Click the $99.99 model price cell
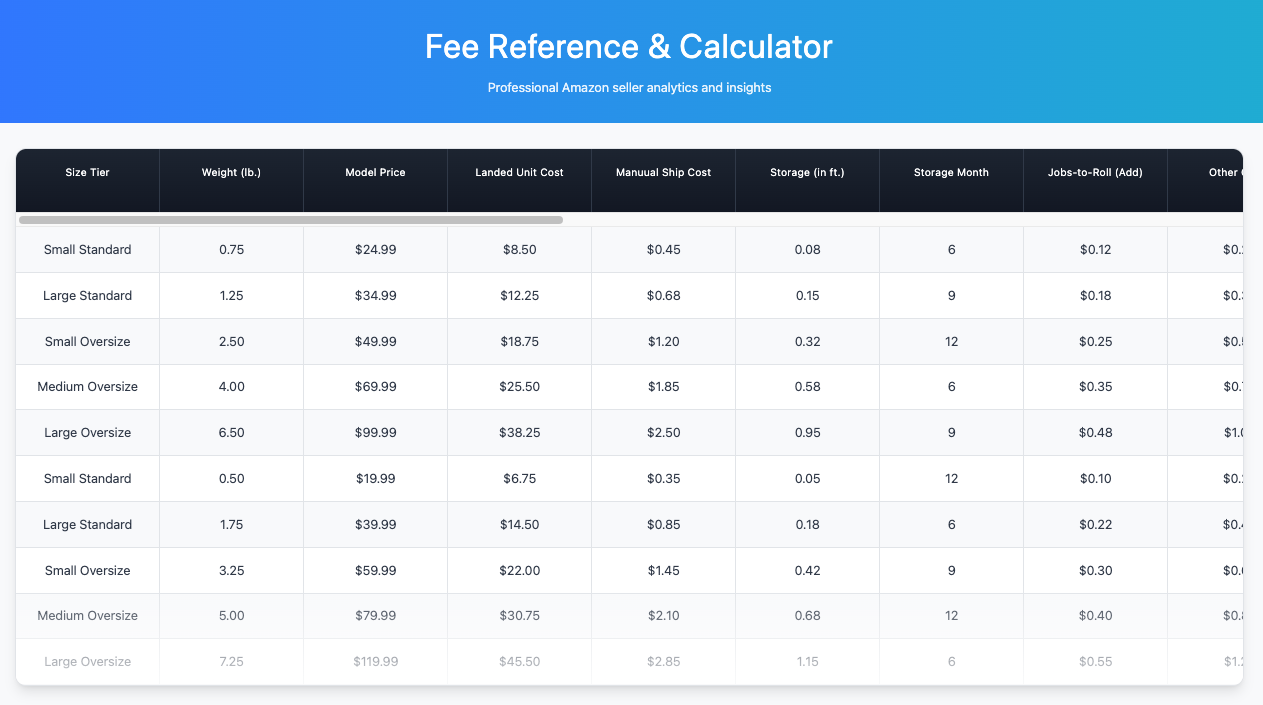This screenshot has height=705, width=1263. click(376, 433)
